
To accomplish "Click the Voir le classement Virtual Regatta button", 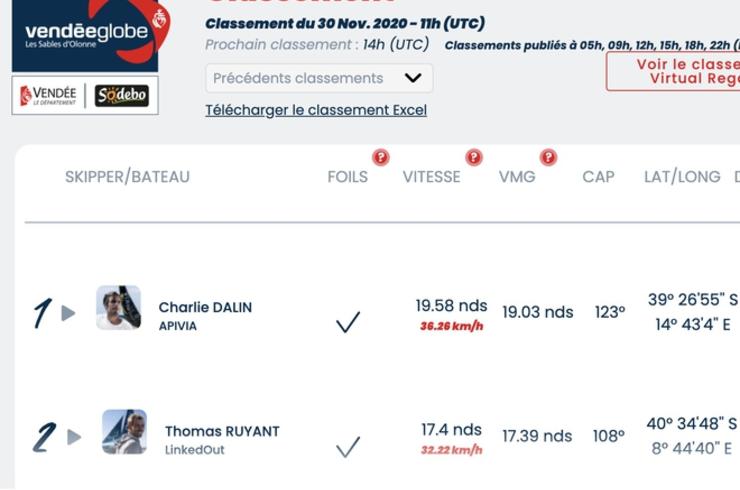I will [x=674, y=71].
